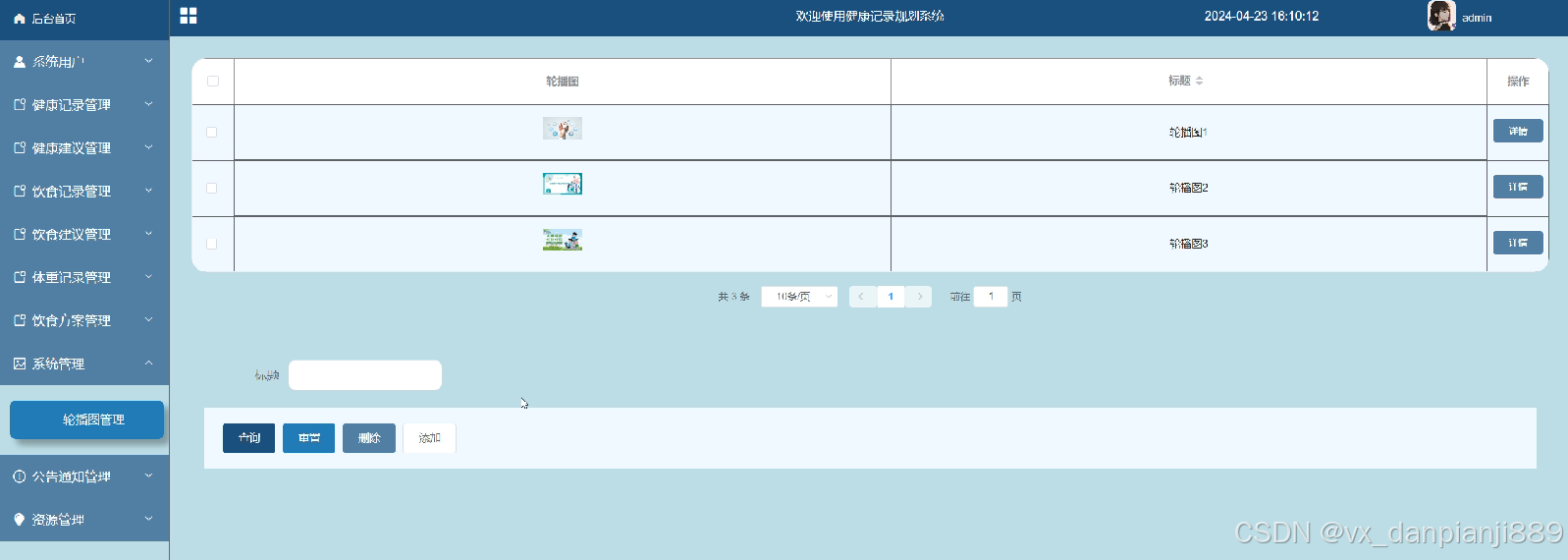Click the 前往 page number input

[991, 297]
